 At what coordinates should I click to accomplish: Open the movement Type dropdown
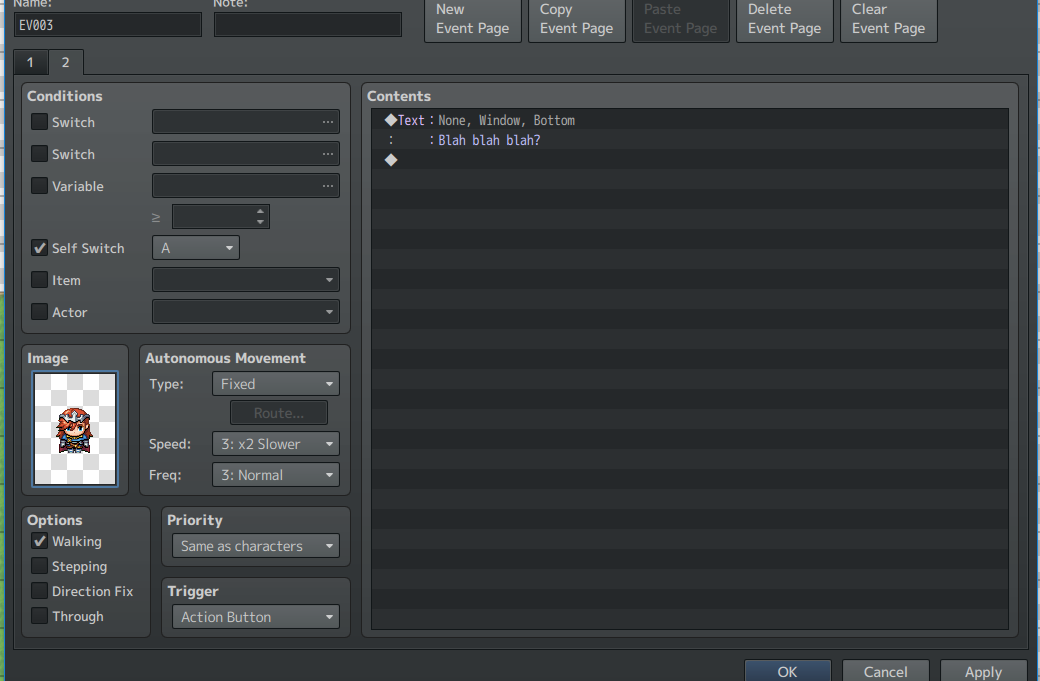pyautogui.click(x=276, y=384)
